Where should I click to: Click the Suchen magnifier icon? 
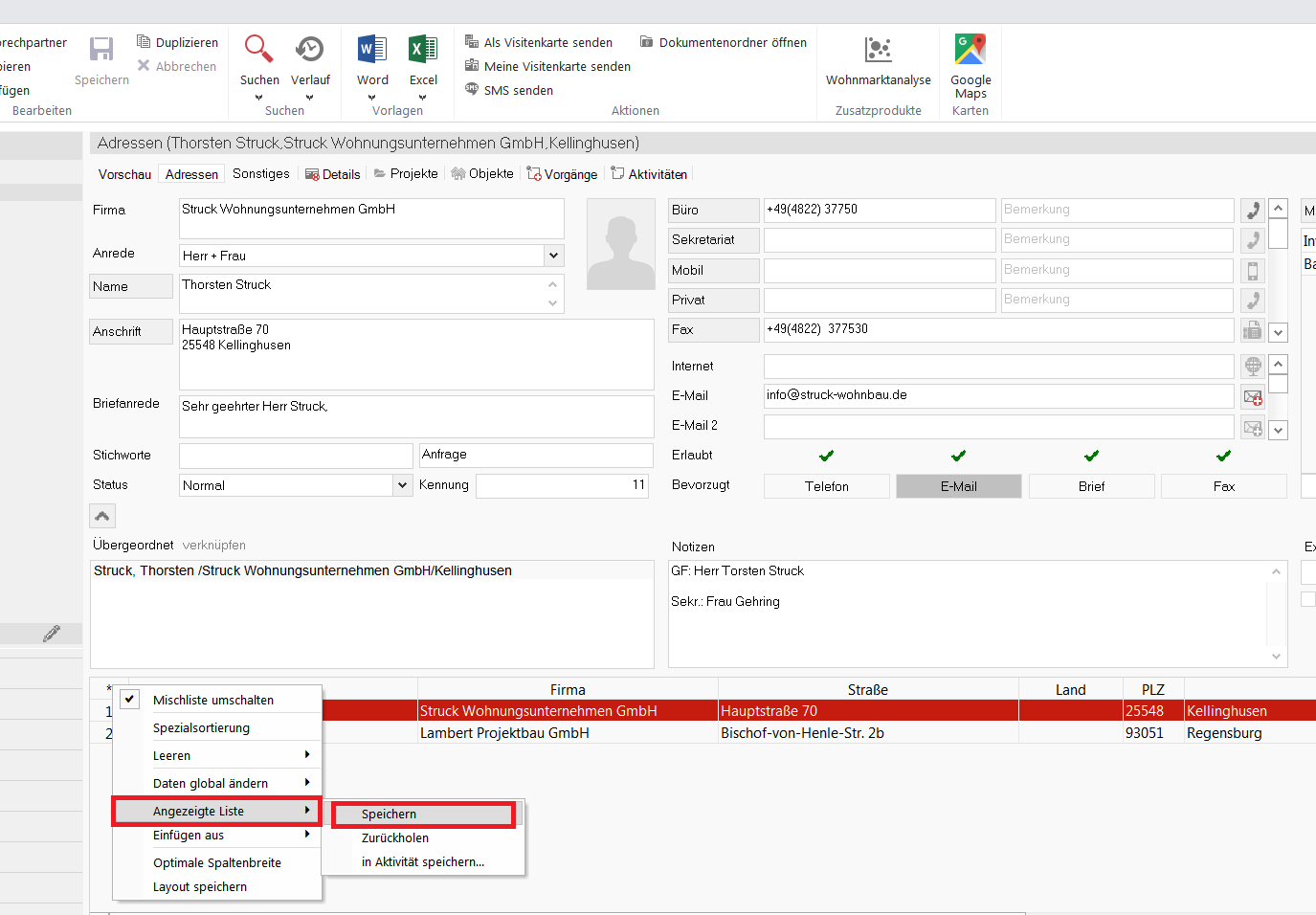(258, 50)
